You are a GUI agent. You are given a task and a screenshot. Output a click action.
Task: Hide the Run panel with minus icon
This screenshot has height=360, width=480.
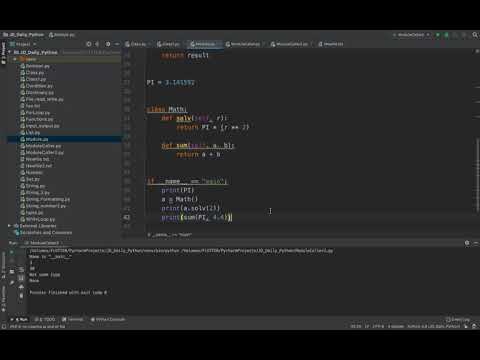[x=476, y=243]
